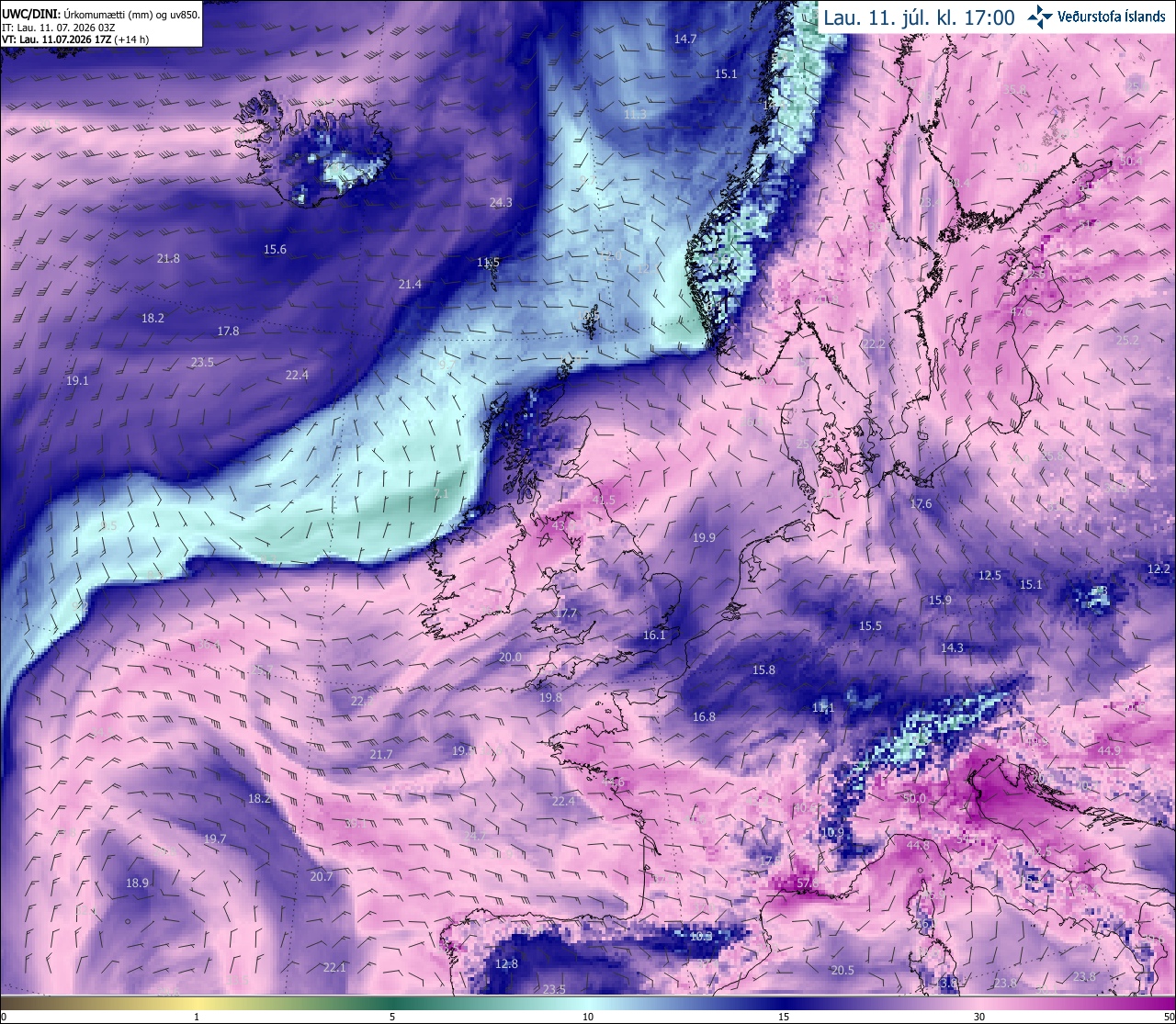The image size is (1176, 1024).
Task: Select the 15.6 value label south of Iceland
Action: tap(275, 250)
